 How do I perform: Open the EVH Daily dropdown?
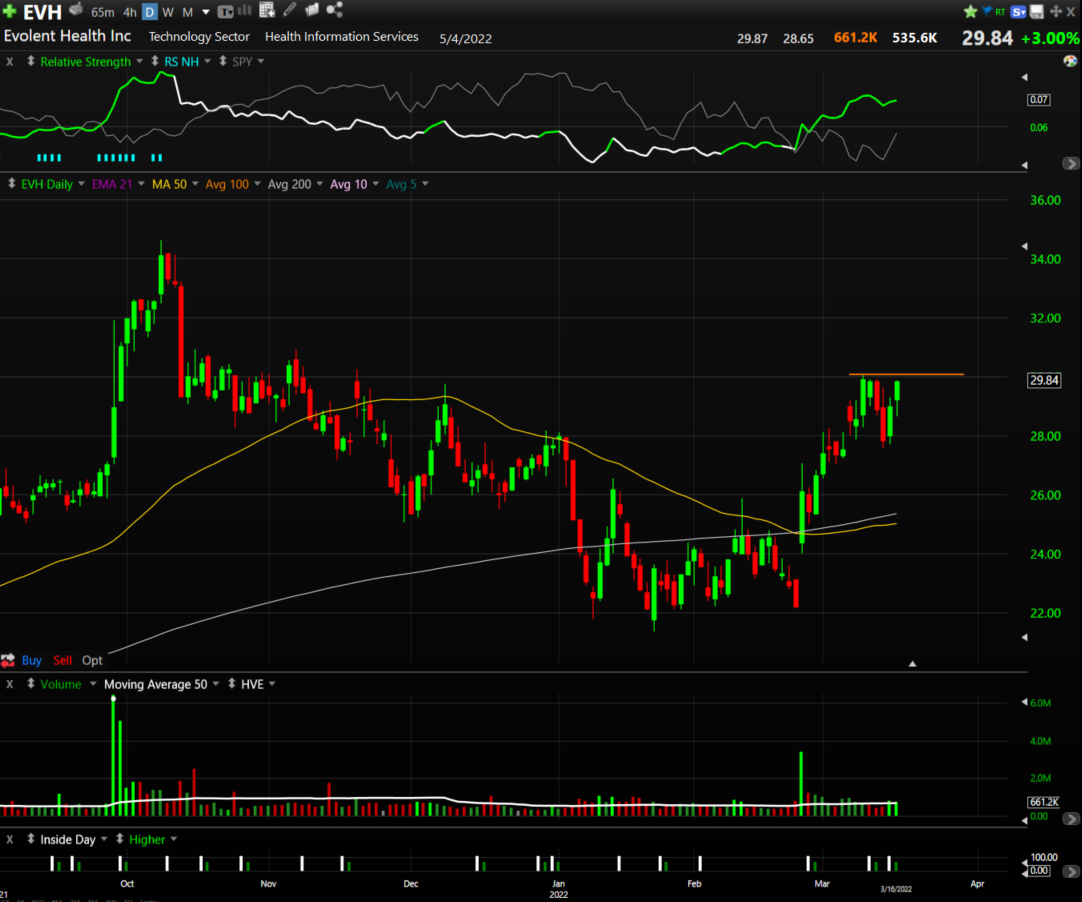click(x=81, y=184)
